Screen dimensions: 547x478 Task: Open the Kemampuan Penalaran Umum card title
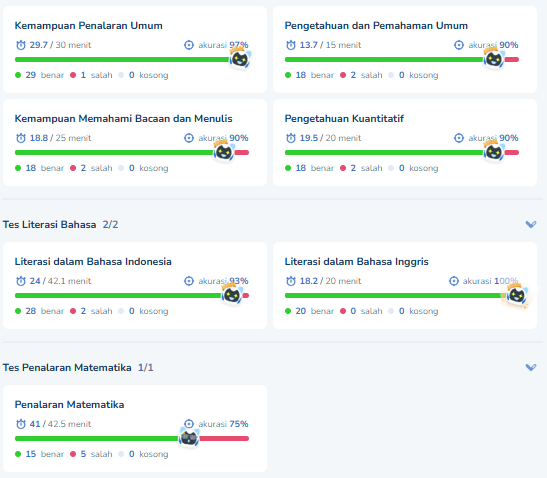point(89,26)
